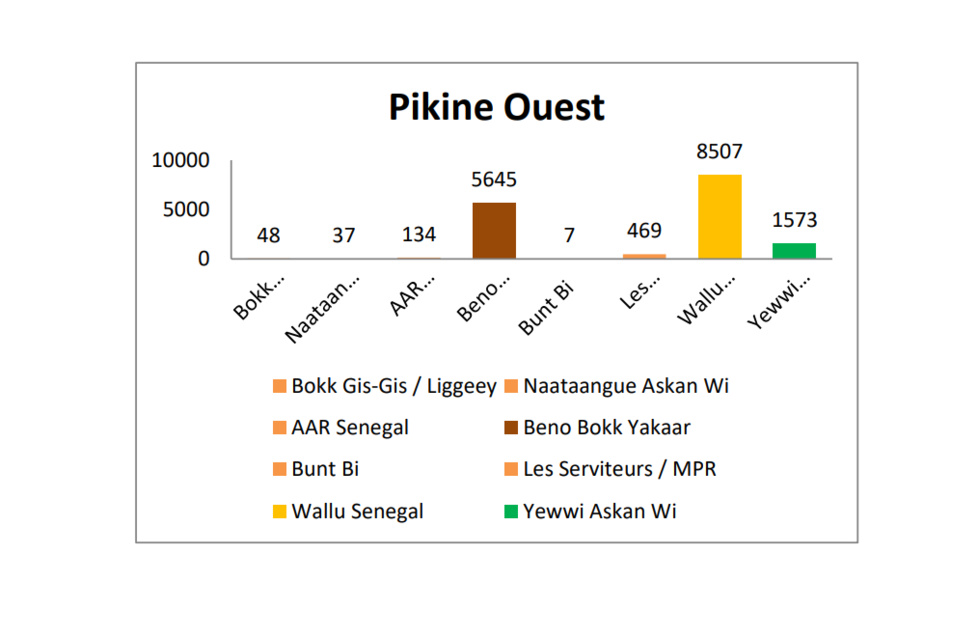
Task: Click the green Yewwi Askan Wi legend swatch
Action: [x=511, y=512]
